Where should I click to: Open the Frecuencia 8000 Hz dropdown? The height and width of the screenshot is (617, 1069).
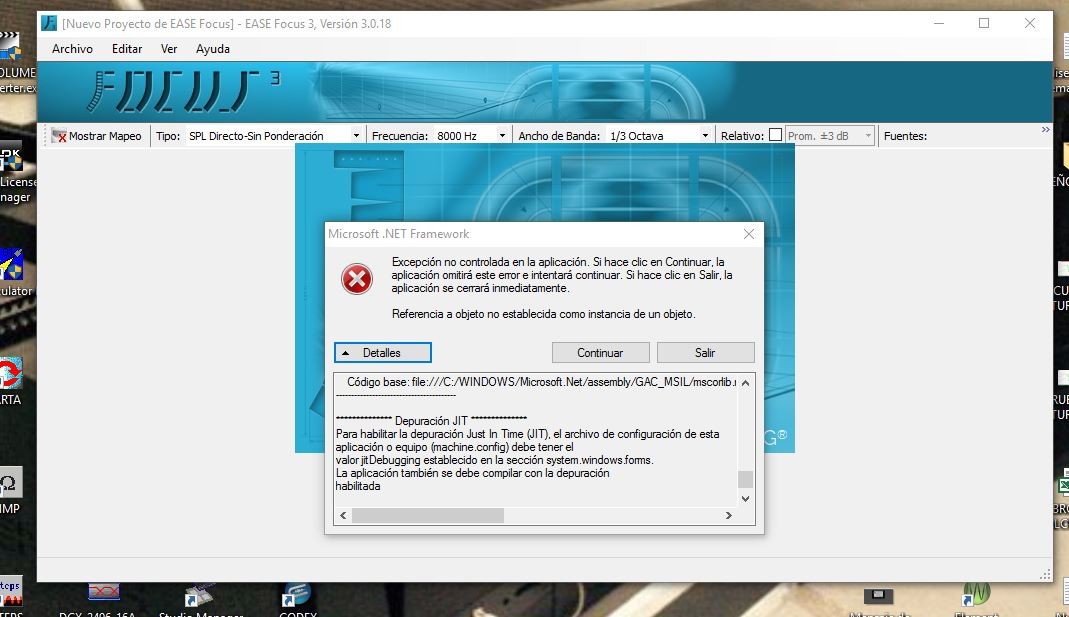[x=502, y=136]
